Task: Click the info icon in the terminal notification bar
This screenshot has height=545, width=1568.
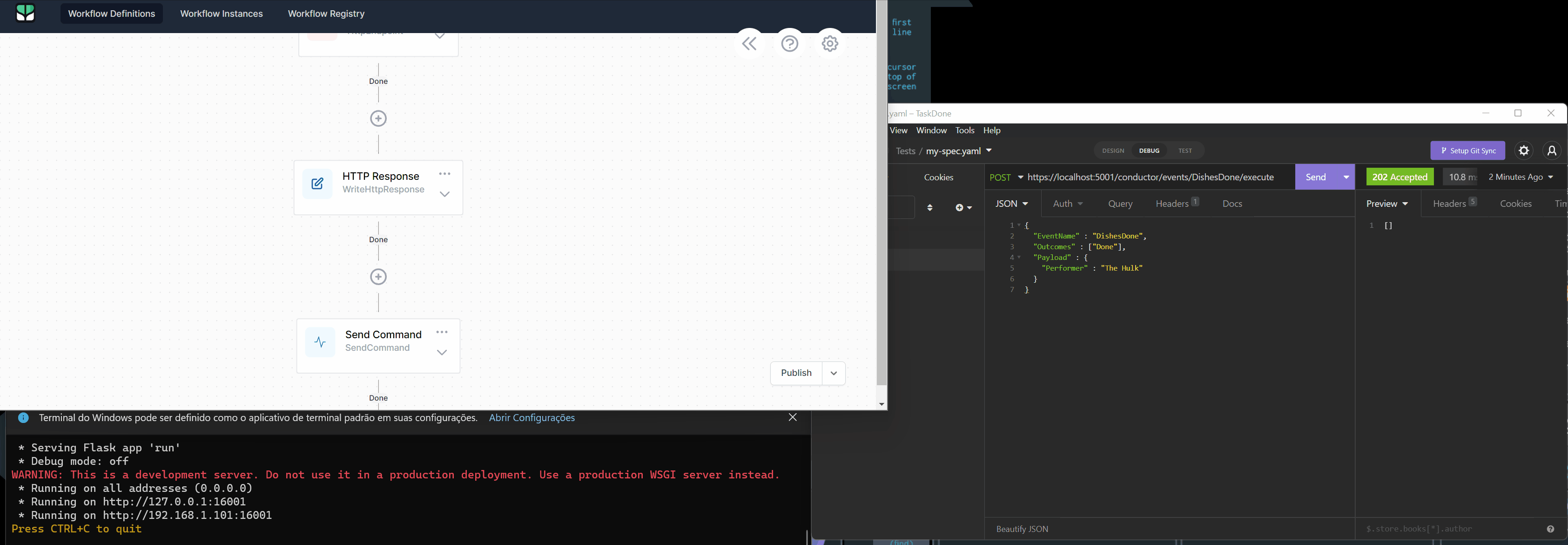Action: pos(23,418)
